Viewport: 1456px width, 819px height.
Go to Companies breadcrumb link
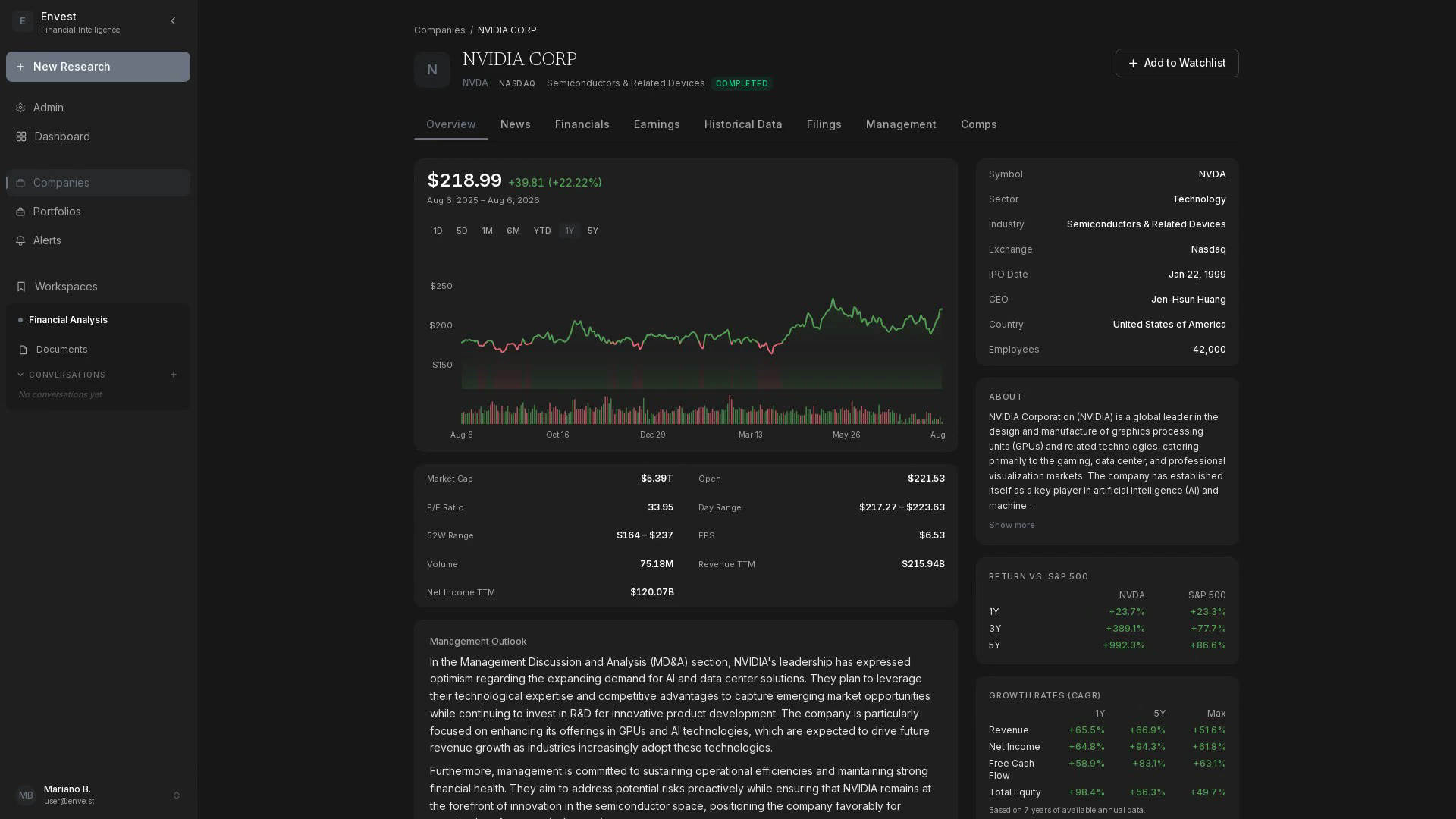click(440, 30)
